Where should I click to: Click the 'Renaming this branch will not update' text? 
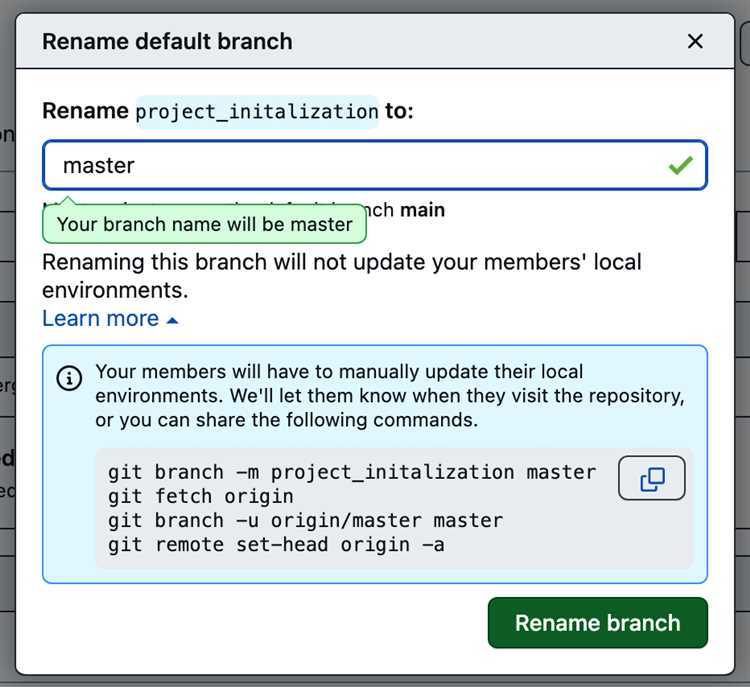click(x=342, y=276)
